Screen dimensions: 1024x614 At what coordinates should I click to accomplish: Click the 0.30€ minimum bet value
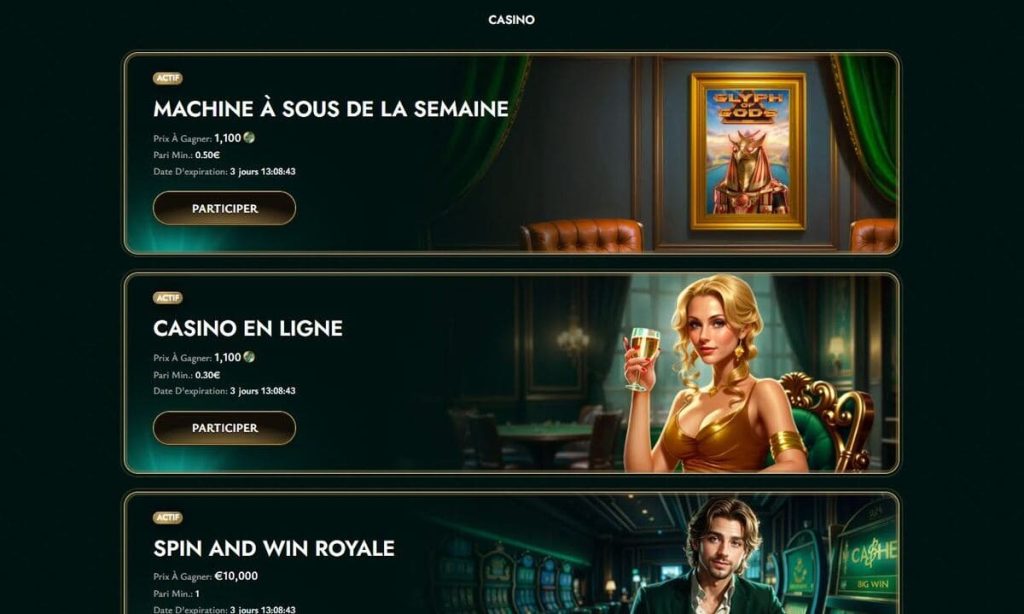point(208,375)
